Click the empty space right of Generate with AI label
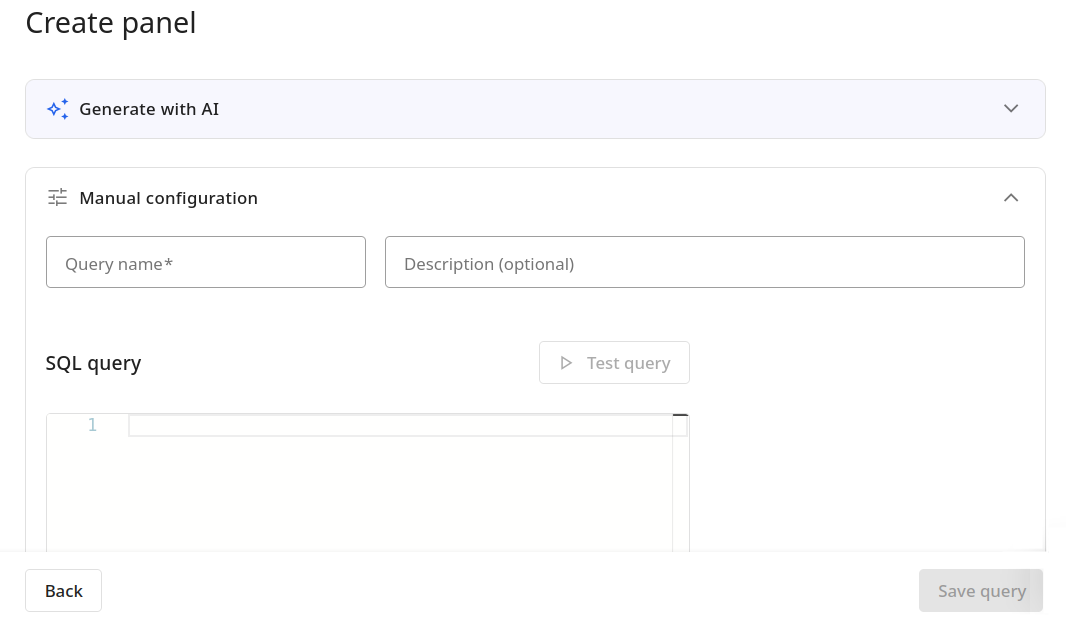The height and width of the screenshot is (627, 1066). point(600,109)
